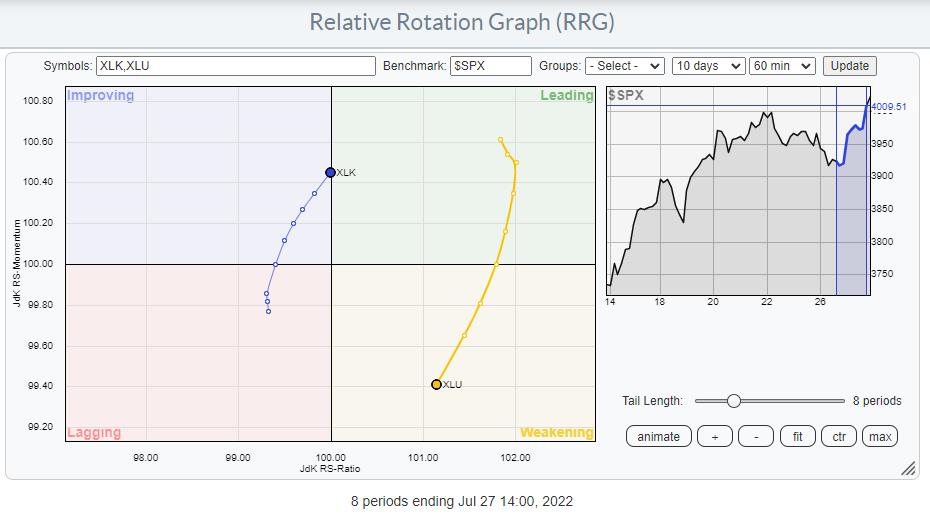Click the Lagging quadrant label

pyautogui.click(x=94, y=433)
